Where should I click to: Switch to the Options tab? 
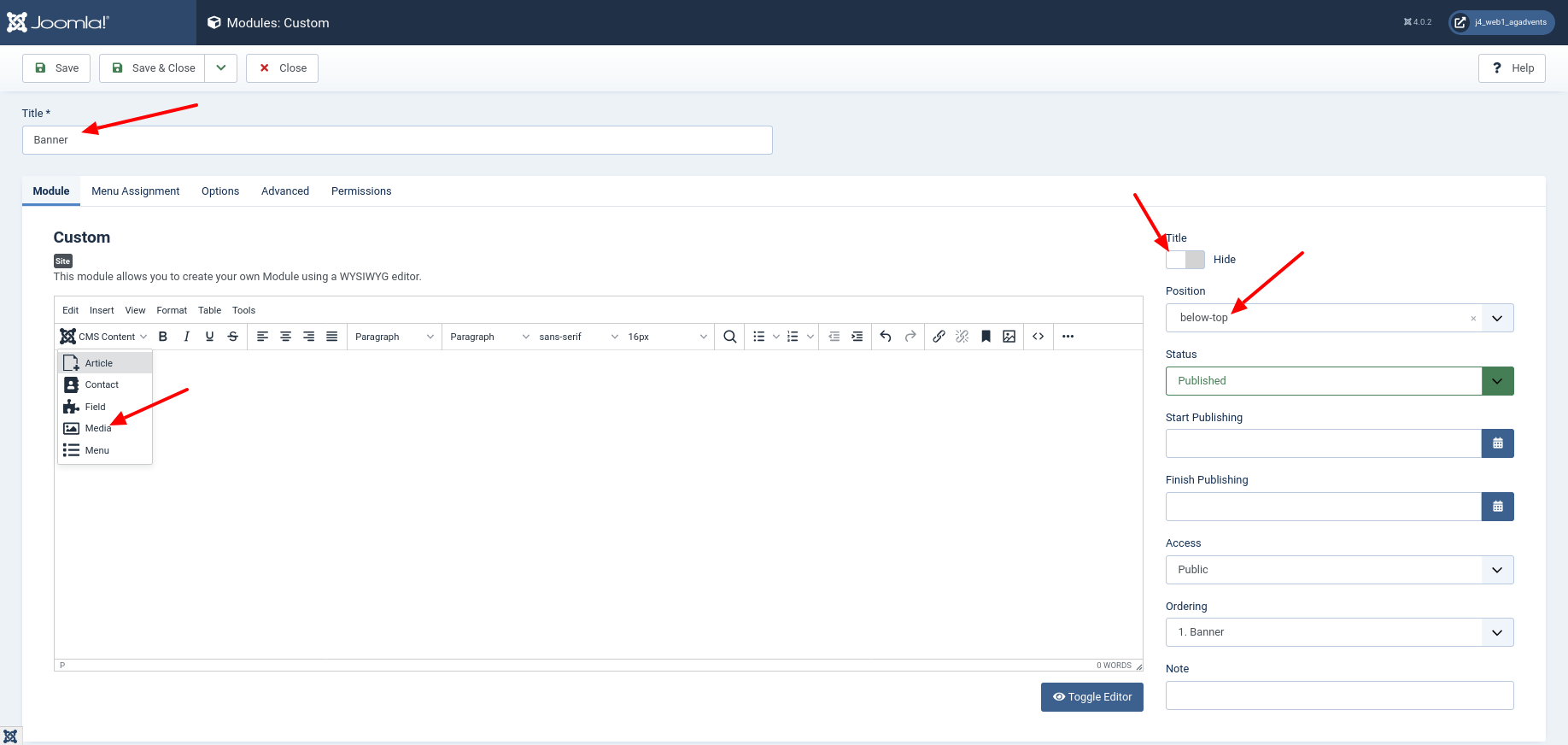tap(220, 191)
